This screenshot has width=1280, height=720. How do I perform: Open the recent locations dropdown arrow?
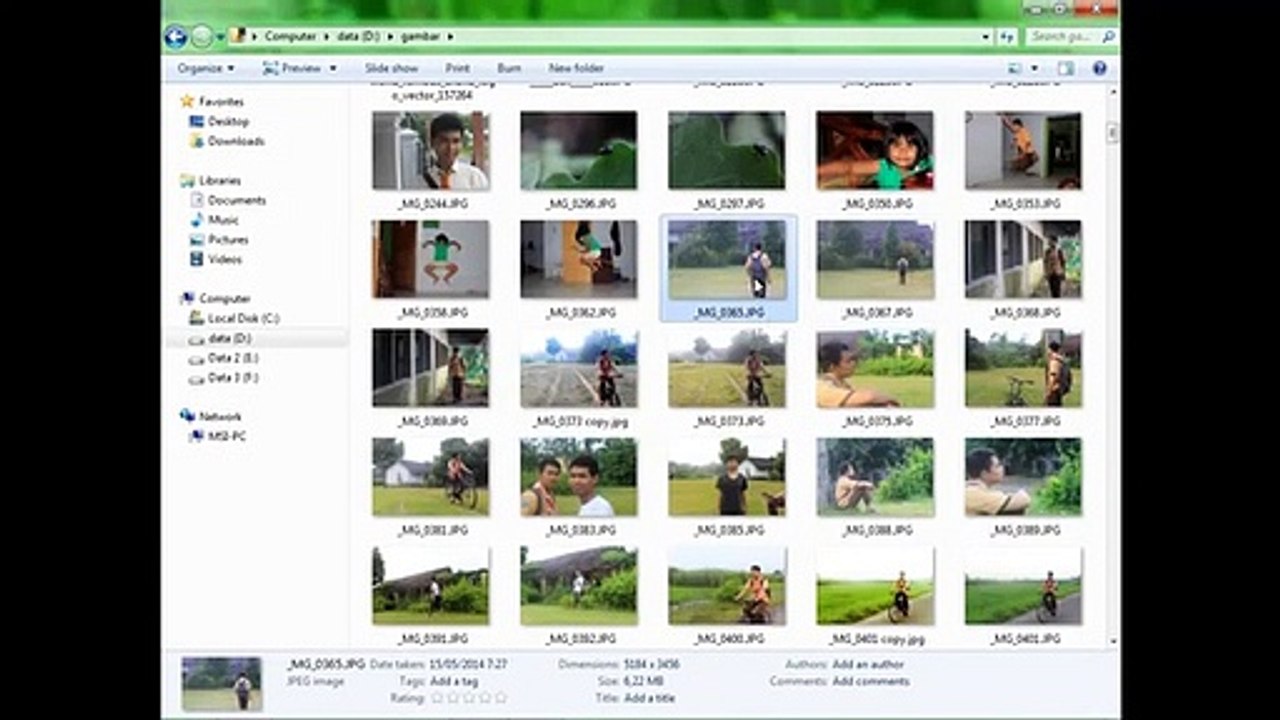[x=220, y=37]
